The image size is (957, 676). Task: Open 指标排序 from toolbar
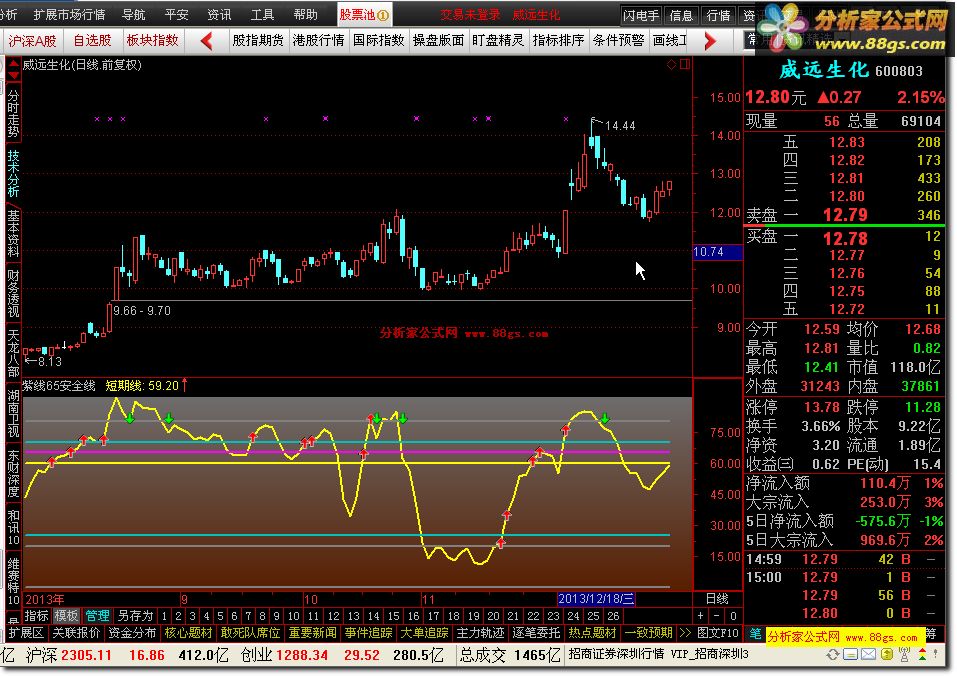pos(558,41)
